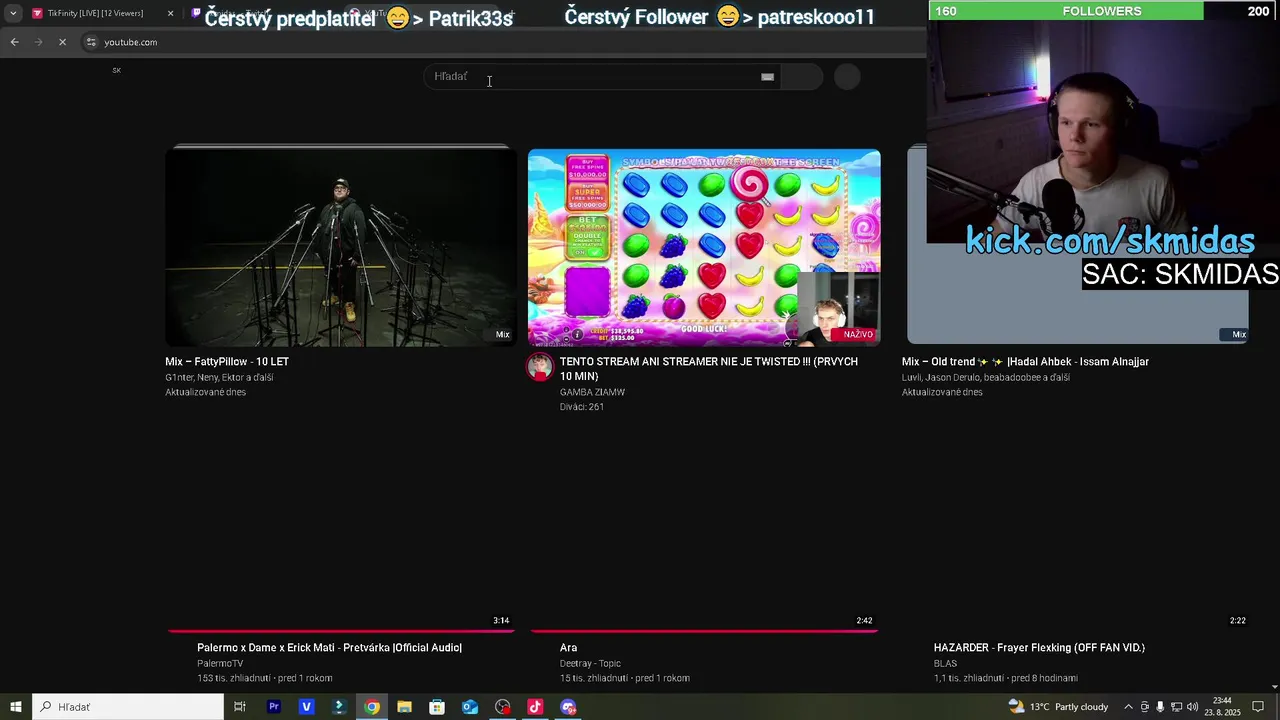Go back with the browser back arrow
This screenshot has width=1280, height=720.
click(x=14, y=42)
